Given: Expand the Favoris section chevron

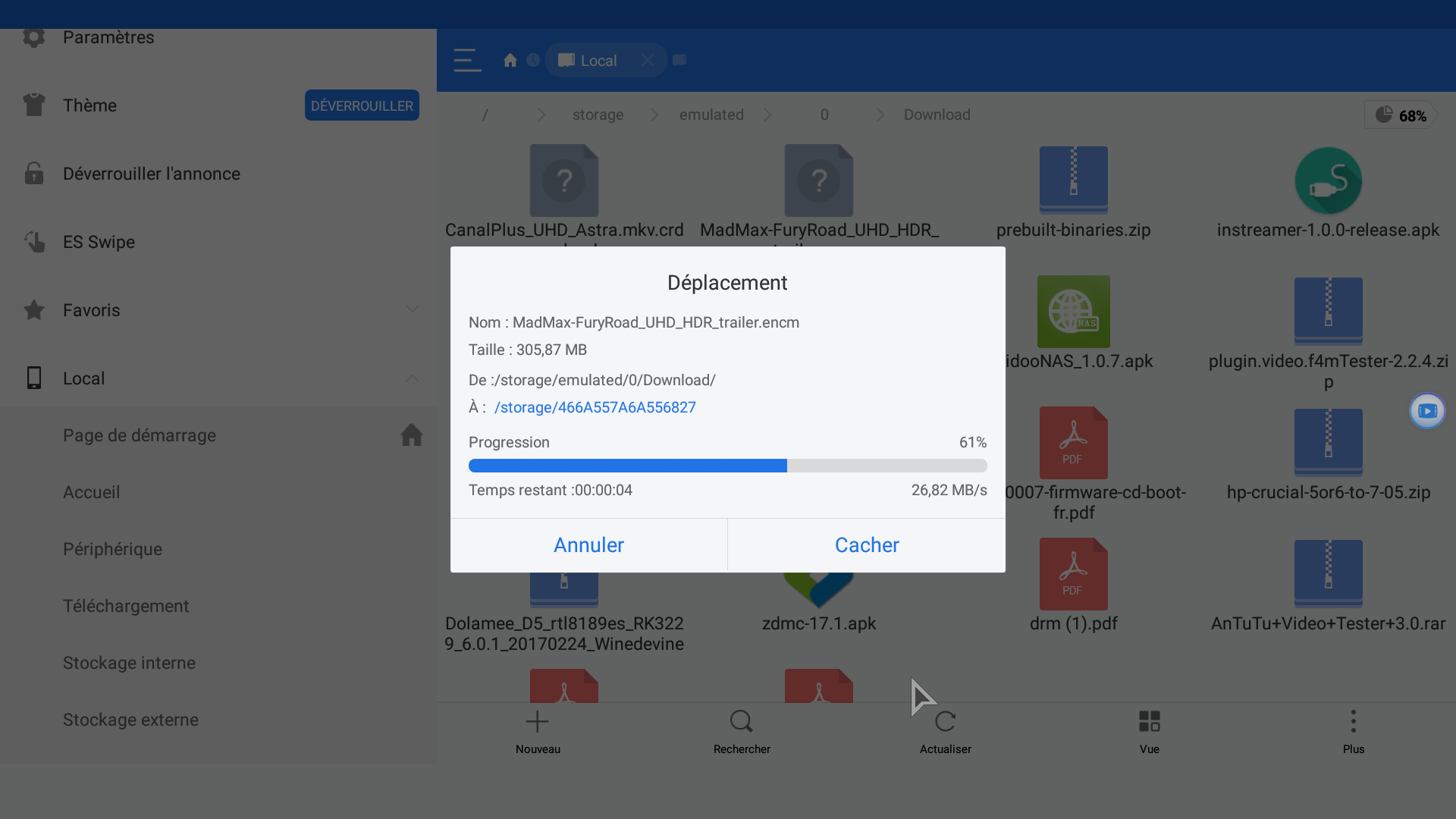Looking at the screenshot, I should 412,309.
